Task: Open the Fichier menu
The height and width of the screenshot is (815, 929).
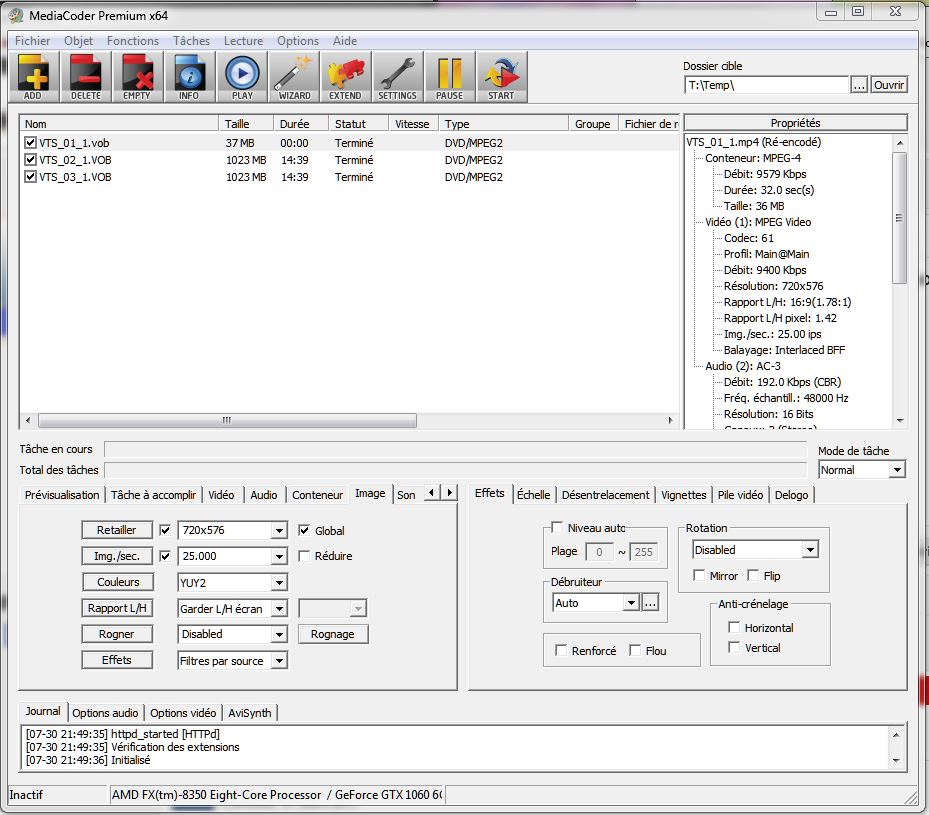Action: [x=33, y=41]
